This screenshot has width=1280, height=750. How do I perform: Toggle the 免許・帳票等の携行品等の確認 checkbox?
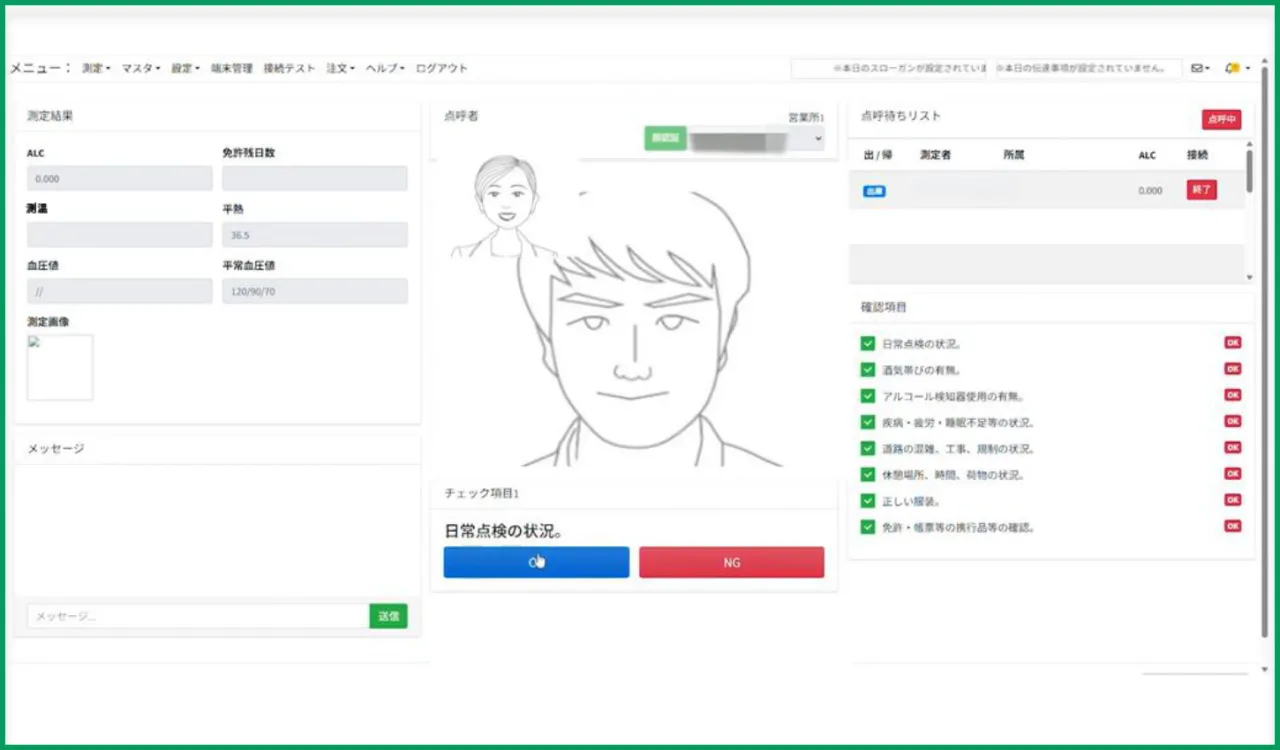pyautogui.click(x=867, y=527)
